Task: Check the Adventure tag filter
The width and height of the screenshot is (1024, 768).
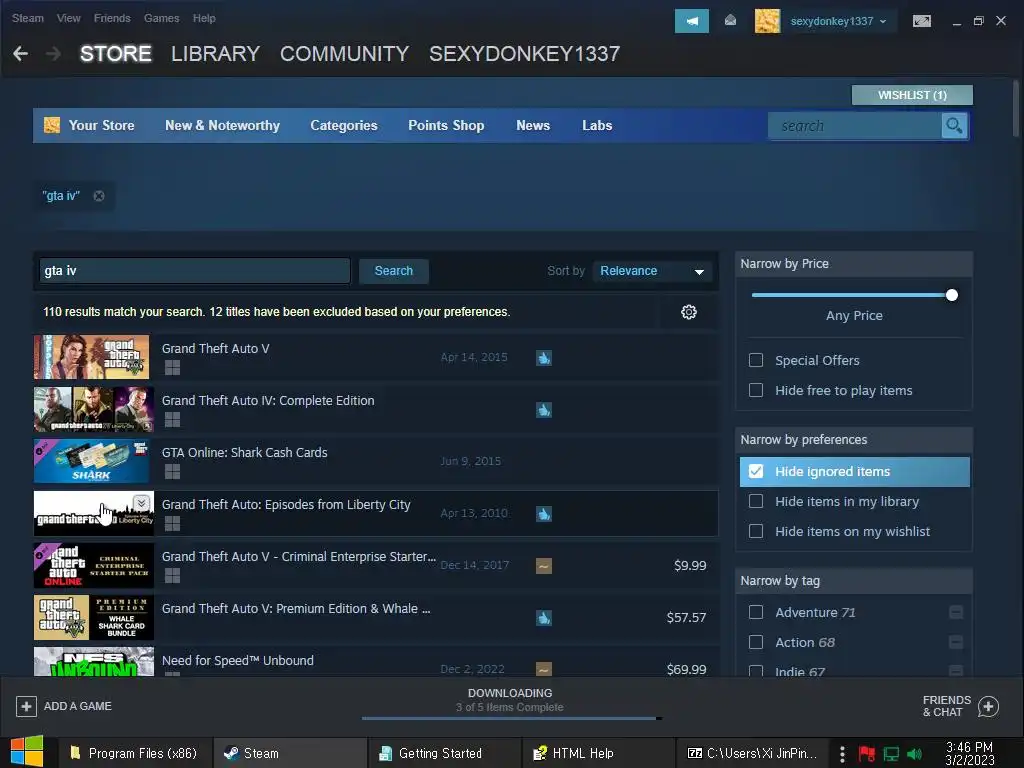Action: pyautogui.click(x=756, y=612)
